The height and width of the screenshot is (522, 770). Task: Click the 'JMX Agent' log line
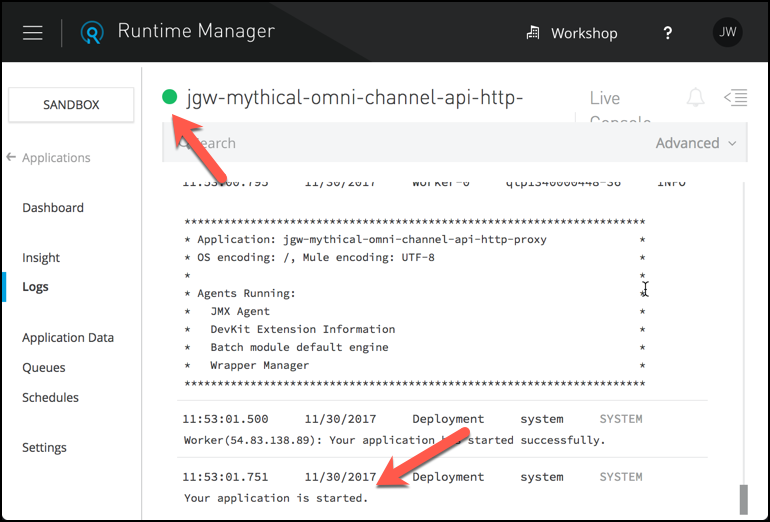240,311
